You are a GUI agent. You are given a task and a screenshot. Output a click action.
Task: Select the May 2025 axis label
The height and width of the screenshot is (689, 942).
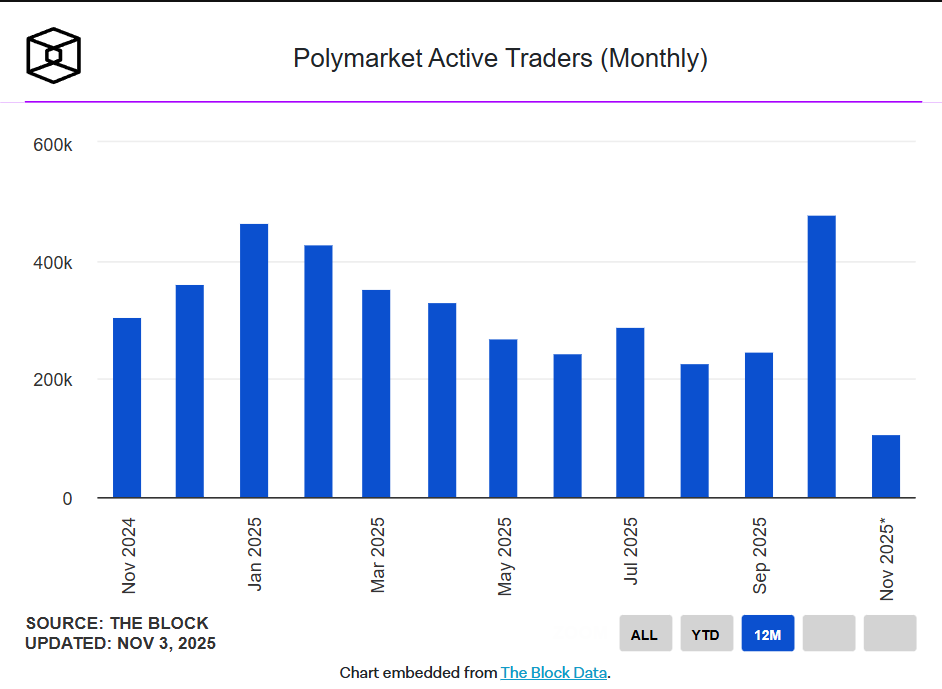tap(505, 555)
